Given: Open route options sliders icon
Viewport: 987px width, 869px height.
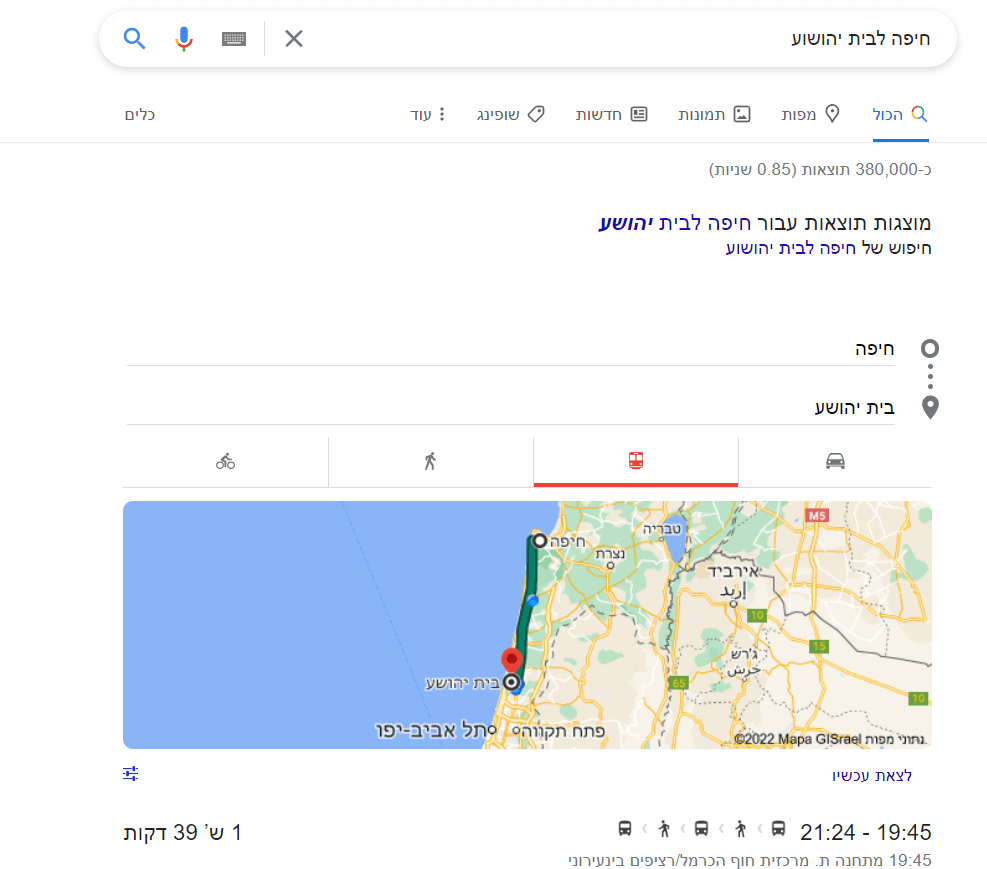Looking at the screenshot, I should (131, 773).
